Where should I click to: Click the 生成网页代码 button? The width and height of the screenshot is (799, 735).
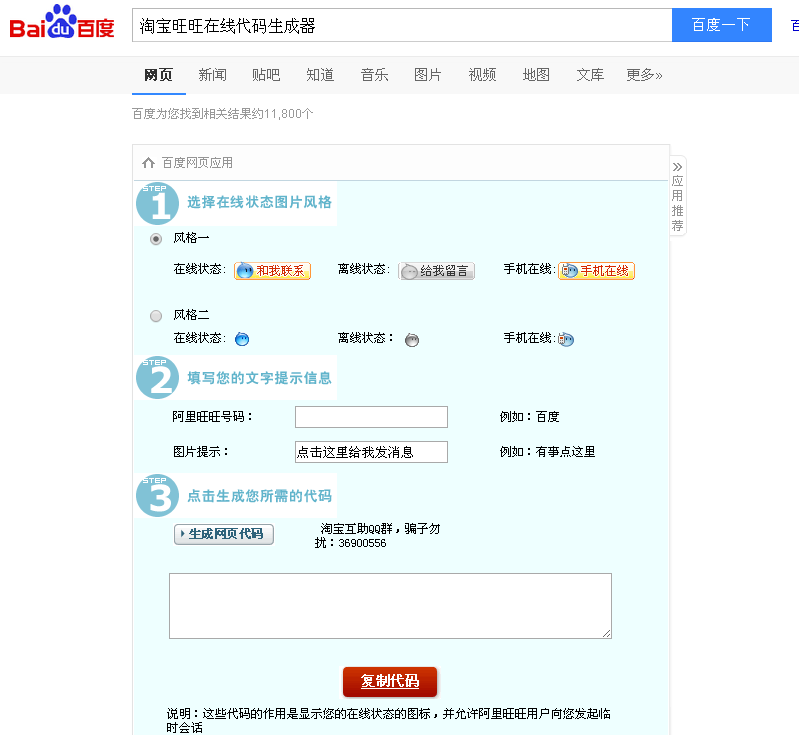tap(224, 534)
